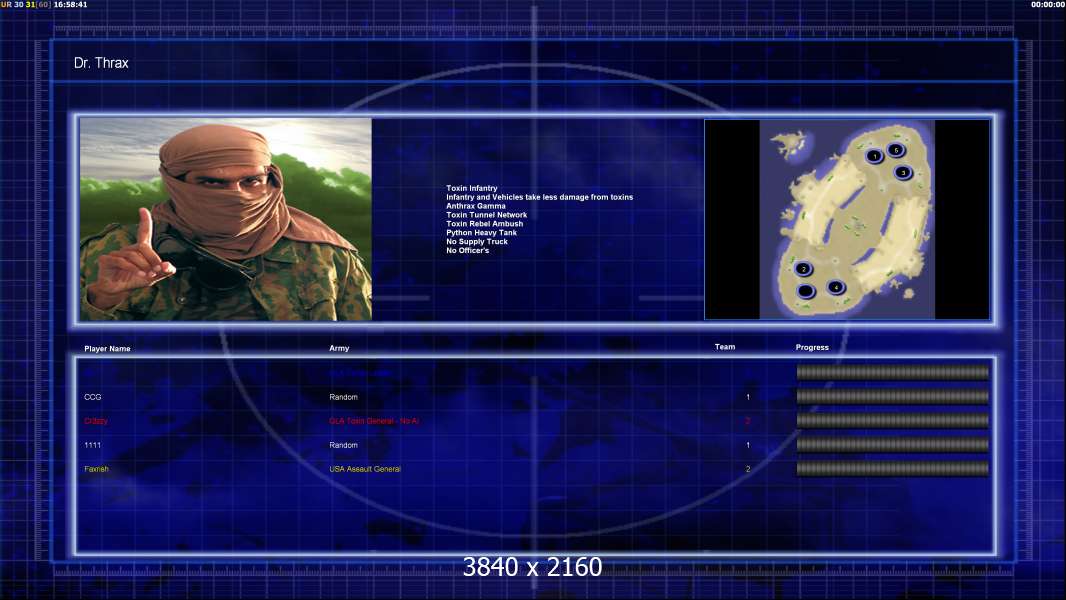Click player name CCG
The height and width of the screenshot is (600, 1066).
pos(92,397)
